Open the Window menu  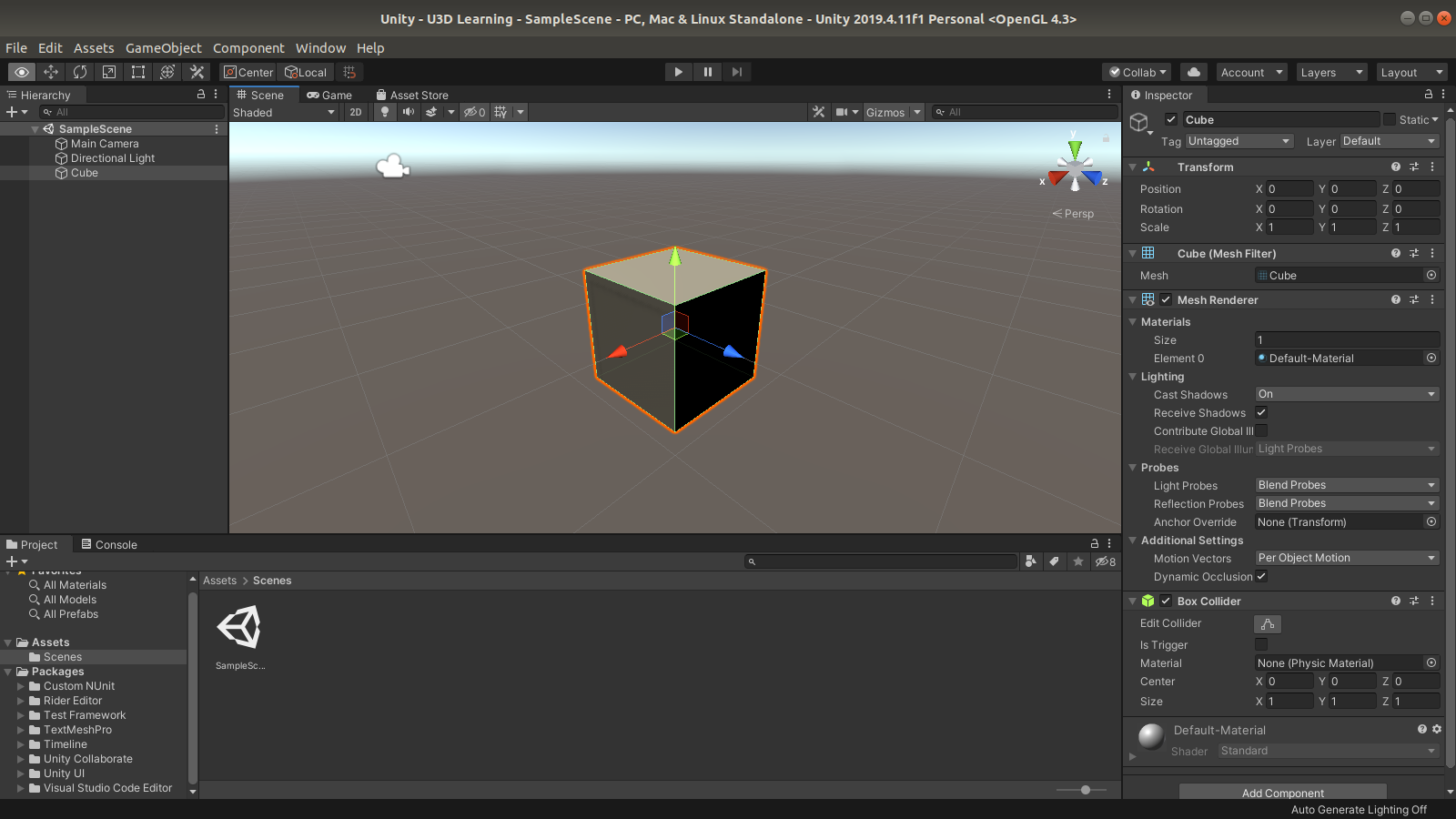[320, 48]
